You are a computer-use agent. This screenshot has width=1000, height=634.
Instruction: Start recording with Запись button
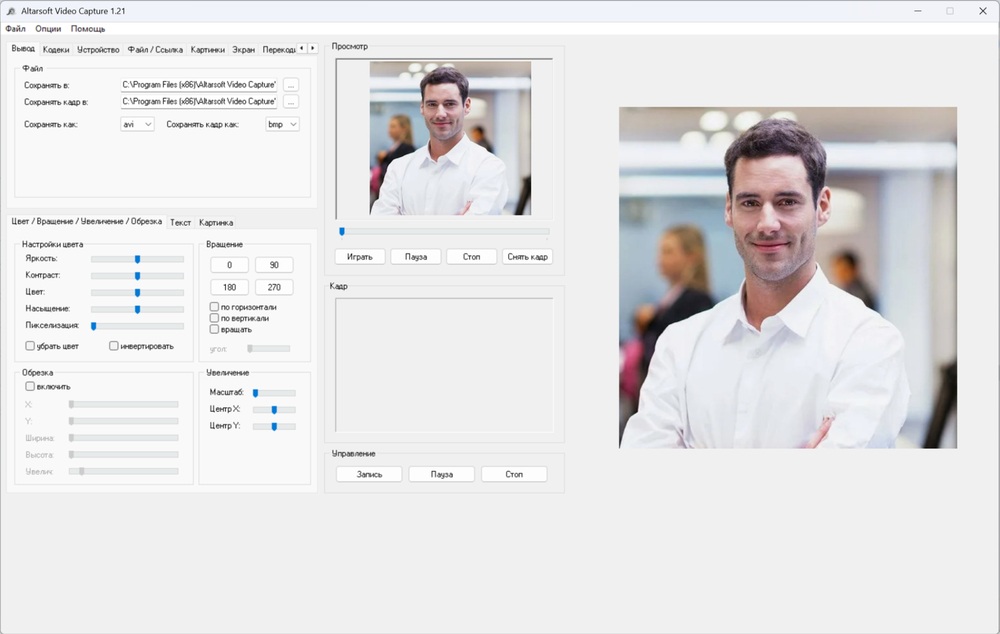point(369,474)
